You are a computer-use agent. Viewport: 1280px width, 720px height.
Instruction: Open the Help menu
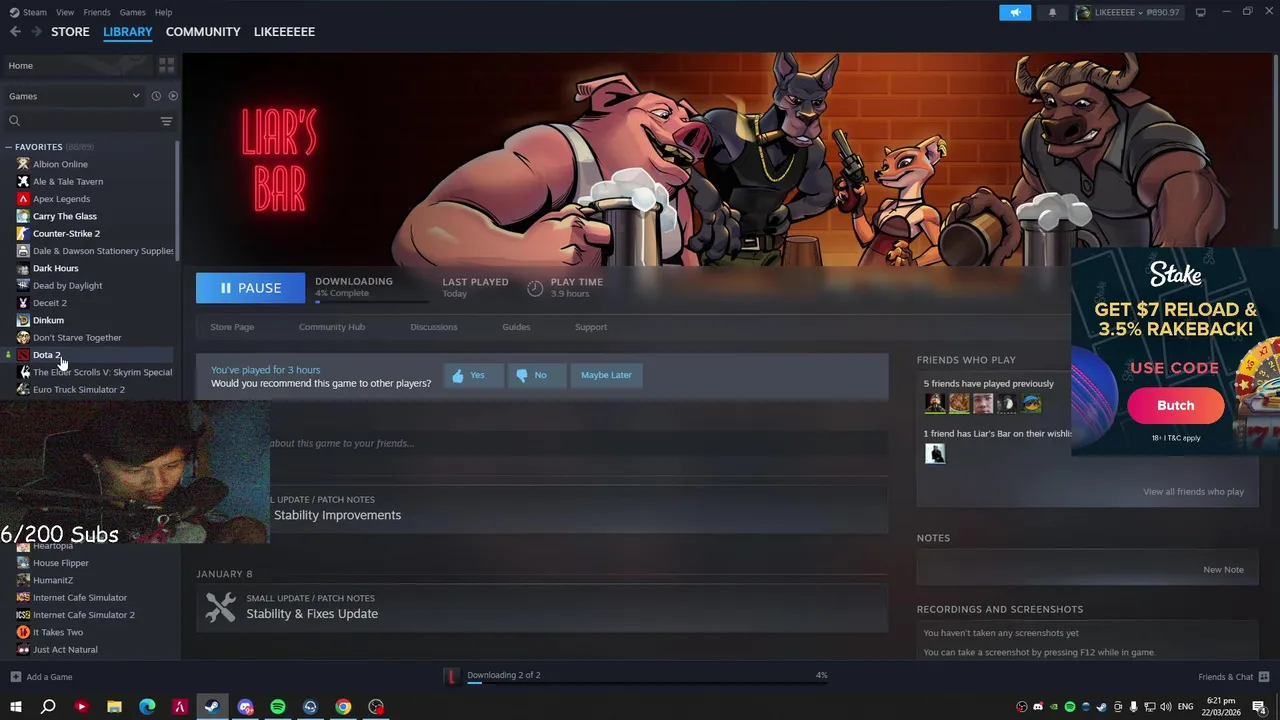[163, 12]
